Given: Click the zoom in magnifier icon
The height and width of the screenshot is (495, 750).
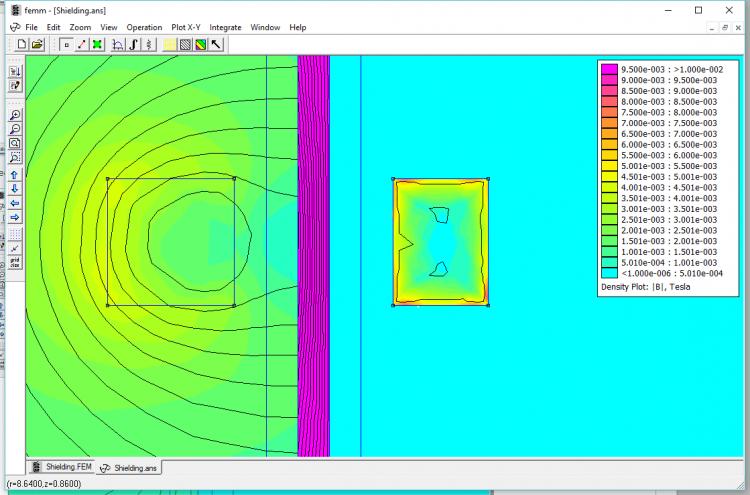Looking at the screenshot, I should point(15,115).
